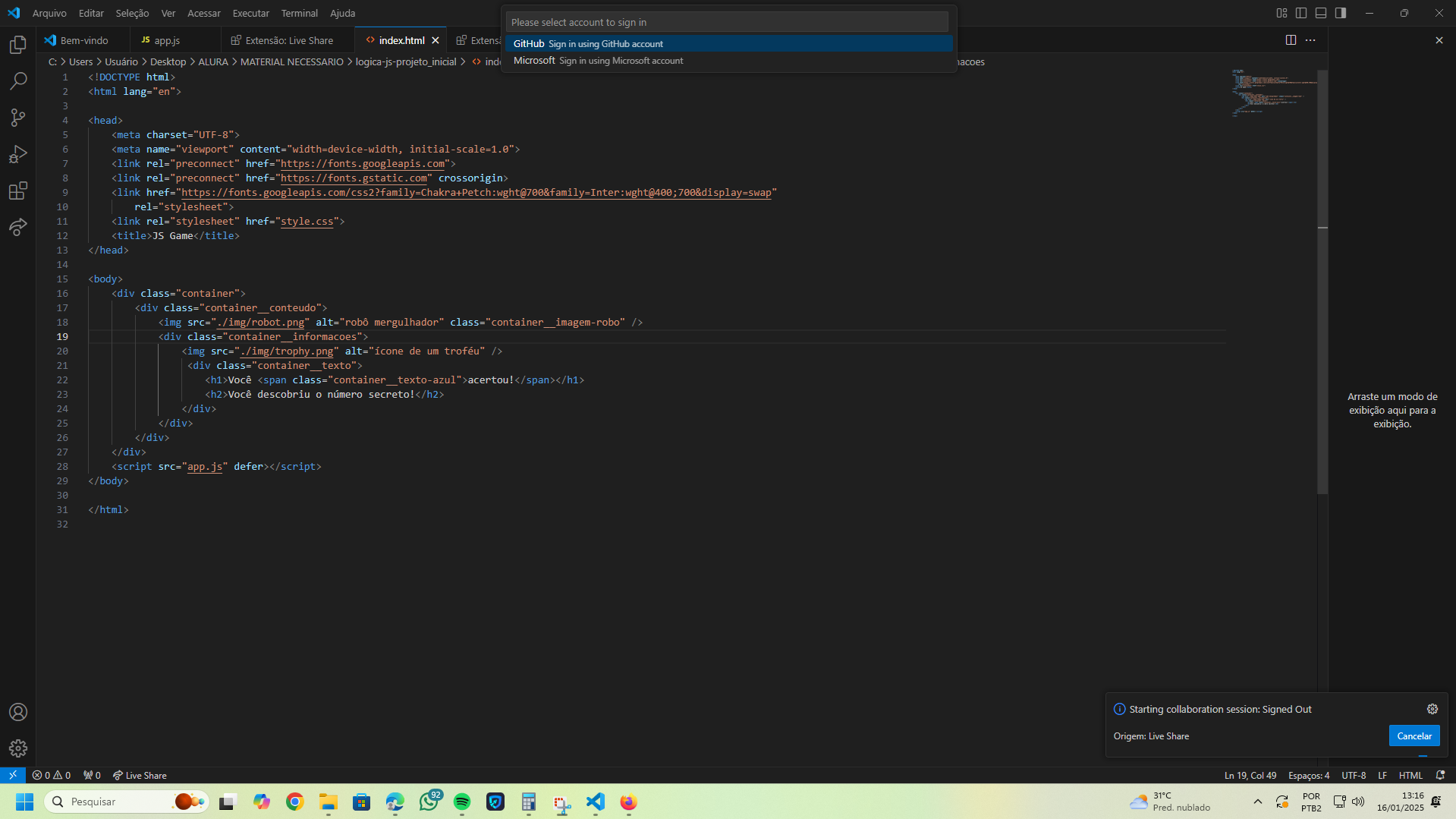Click the ports forwarded status item
This screenshot has height=819, width=1456.
(92, 775)
